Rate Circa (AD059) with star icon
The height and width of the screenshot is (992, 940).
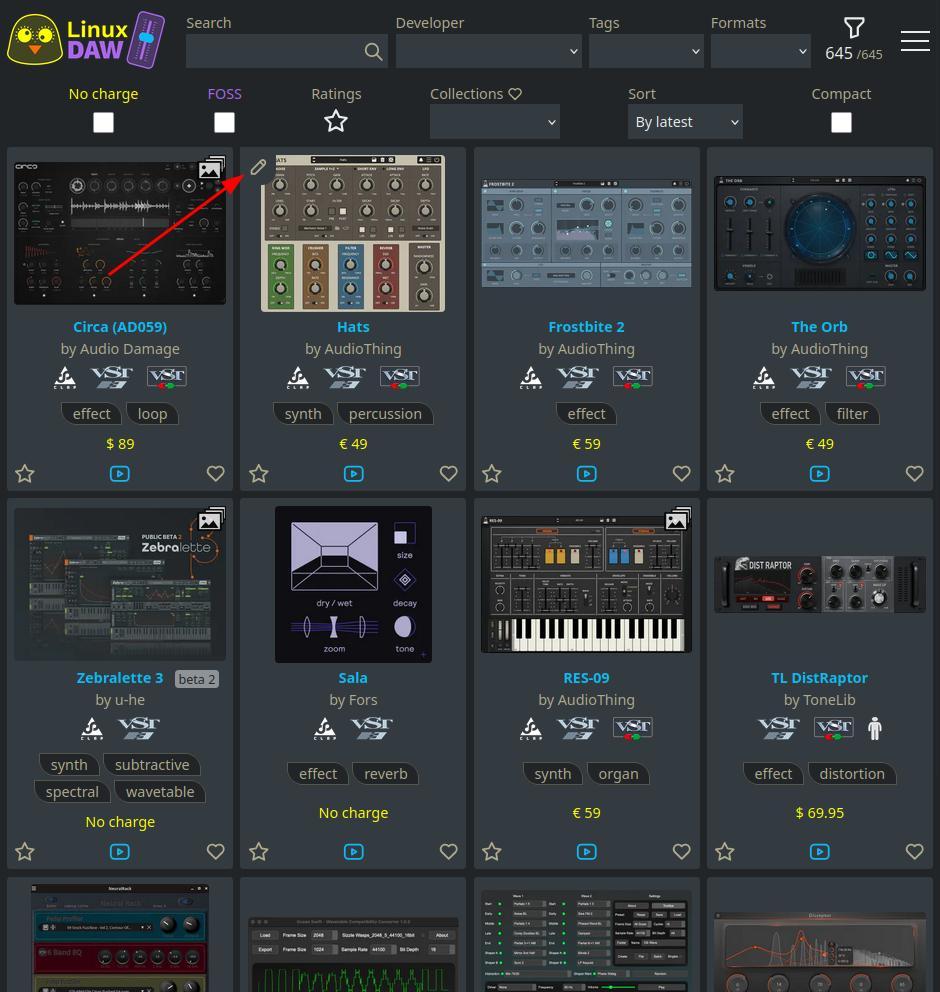click(25, 474)
